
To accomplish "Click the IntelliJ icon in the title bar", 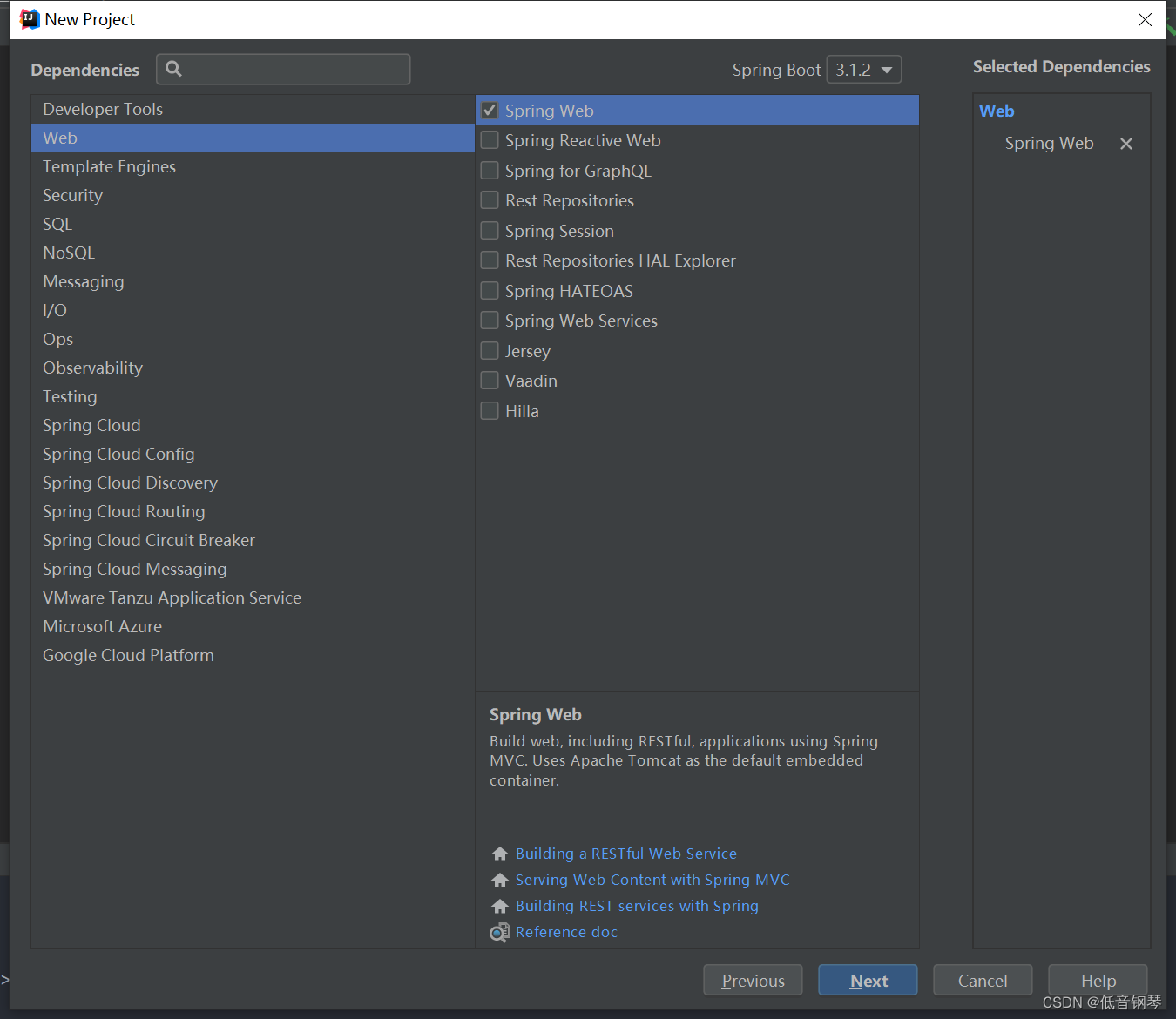I will pos(29,19).
